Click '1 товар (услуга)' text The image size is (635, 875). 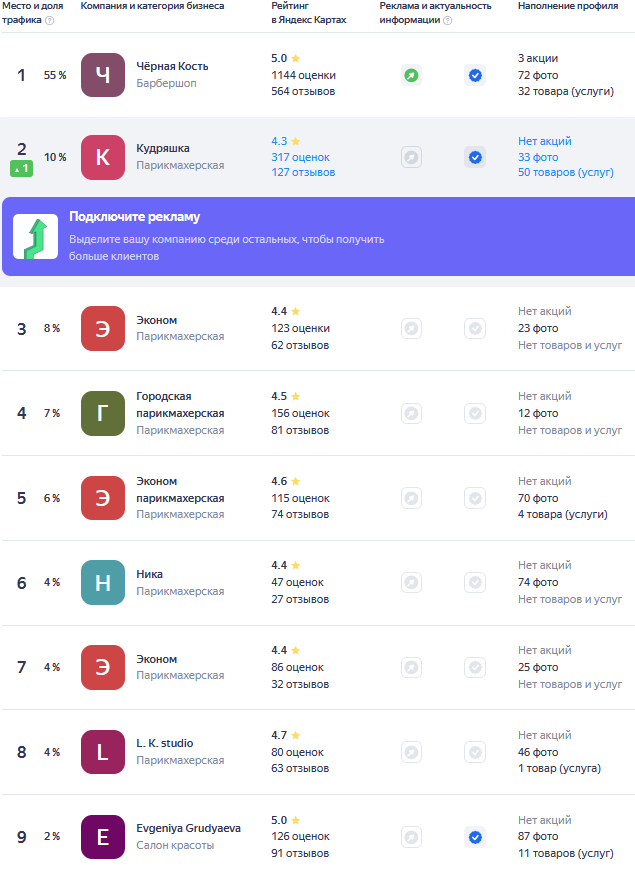tap(559, 768)
